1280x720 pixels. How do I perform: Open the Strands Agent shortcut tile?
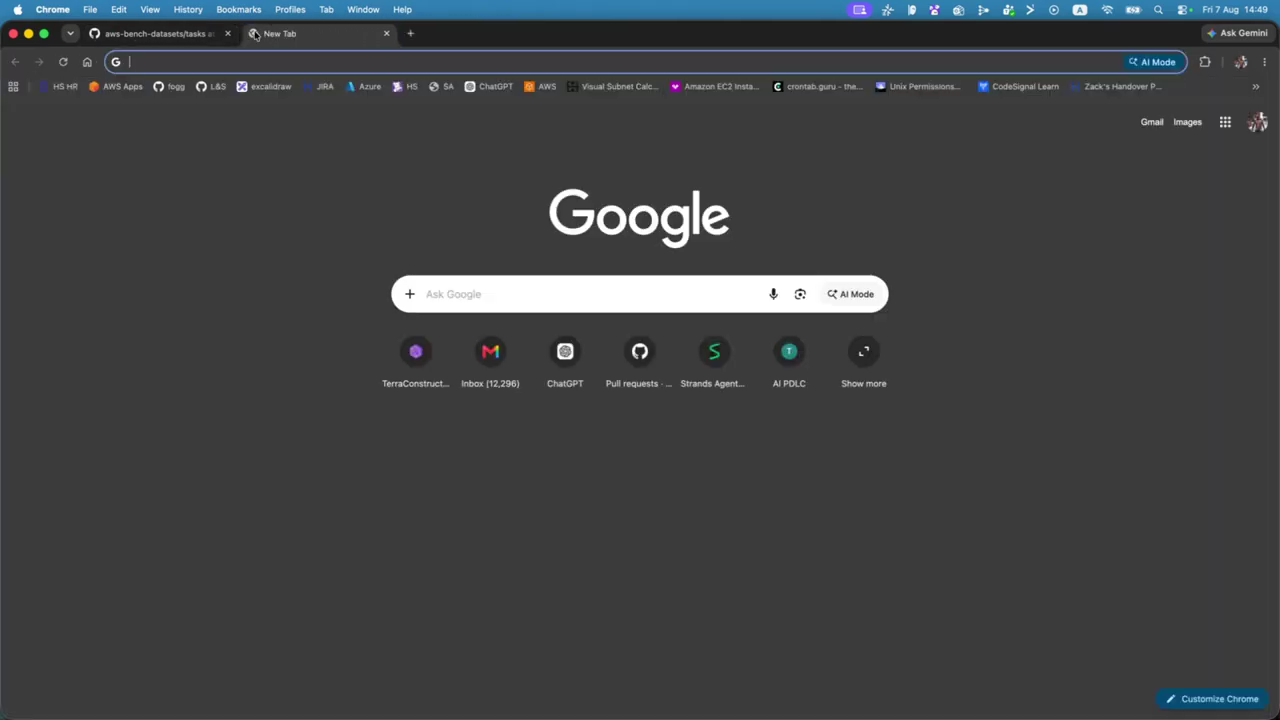[x=714, y=363]
